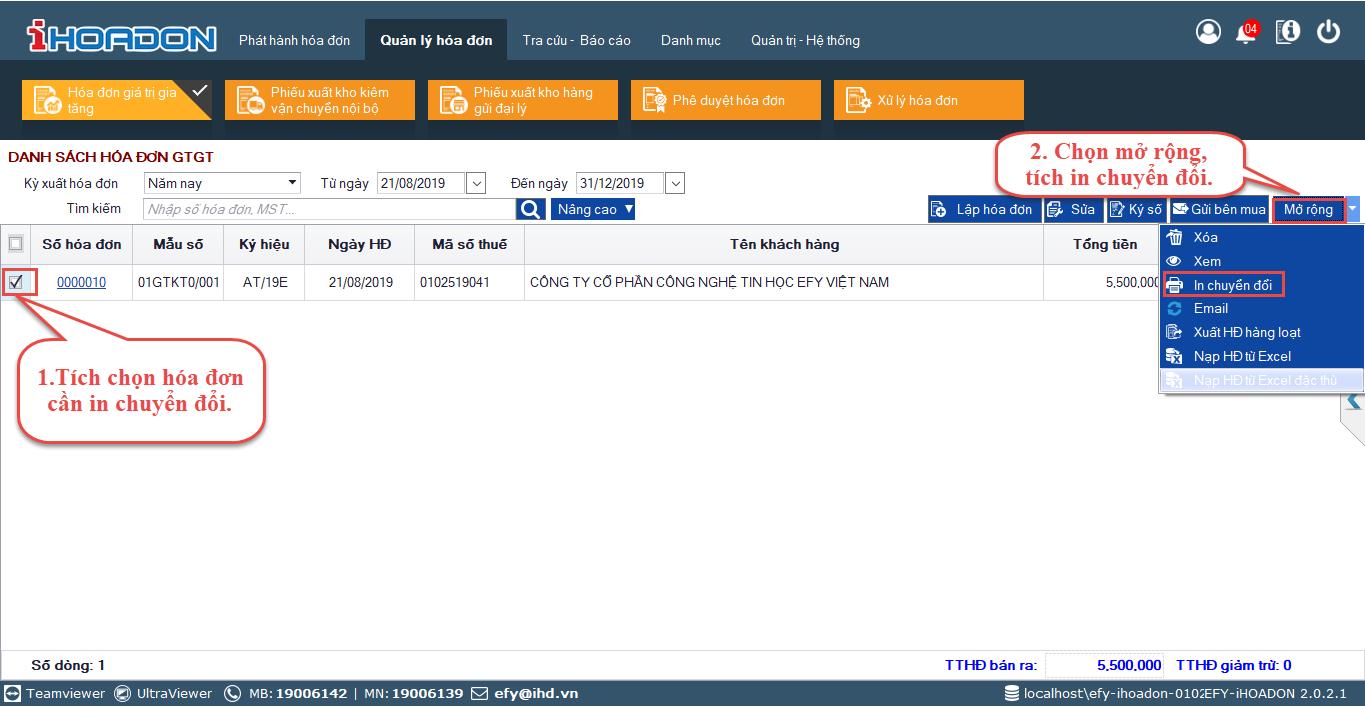Click the magnifier search button
Viewport: 1365px width, 706px height.
tap(531, 209)
